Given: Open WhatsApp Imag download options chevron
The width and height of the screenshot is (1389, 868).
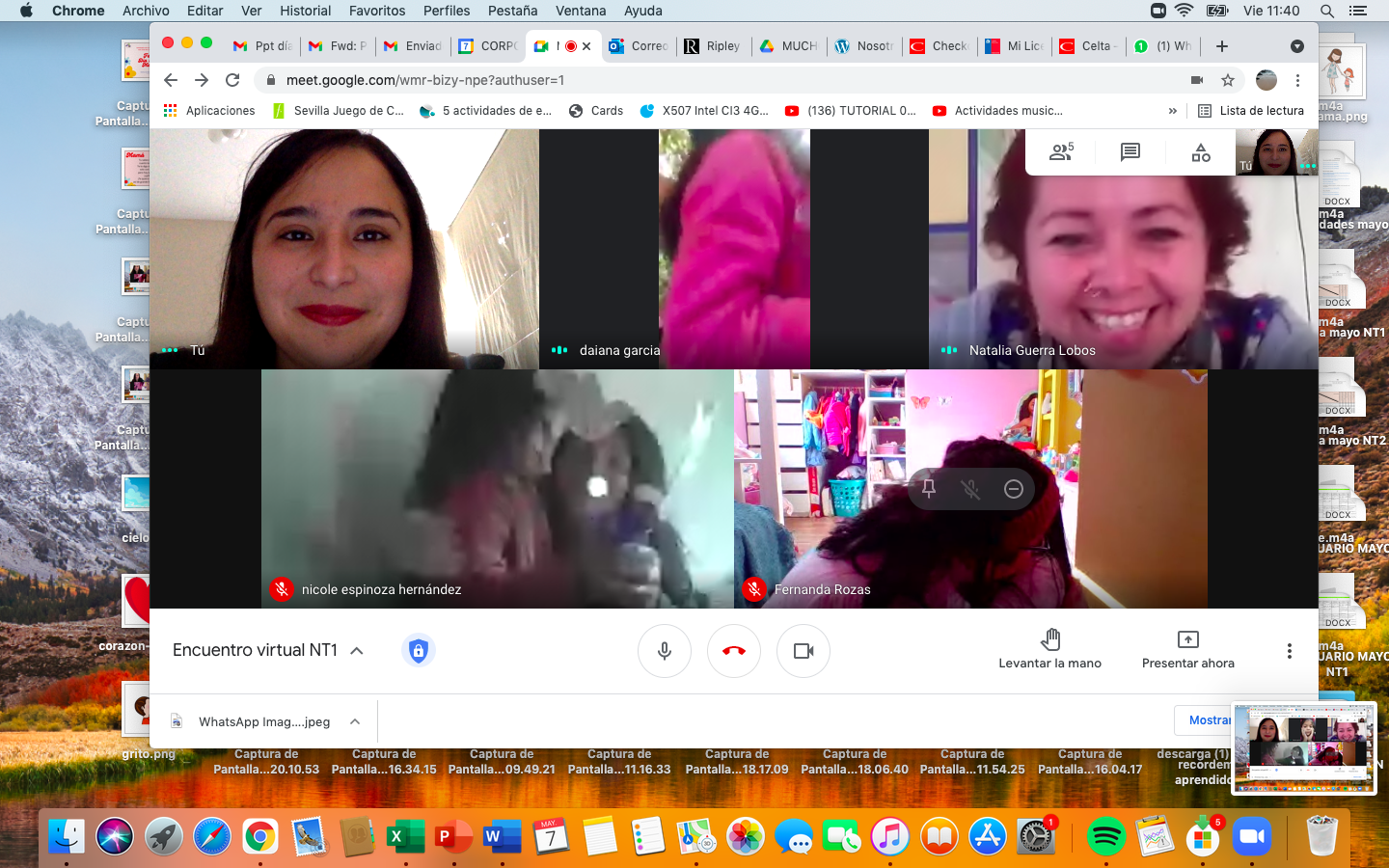Looking at the screenshot, I should tap(355, 721).
